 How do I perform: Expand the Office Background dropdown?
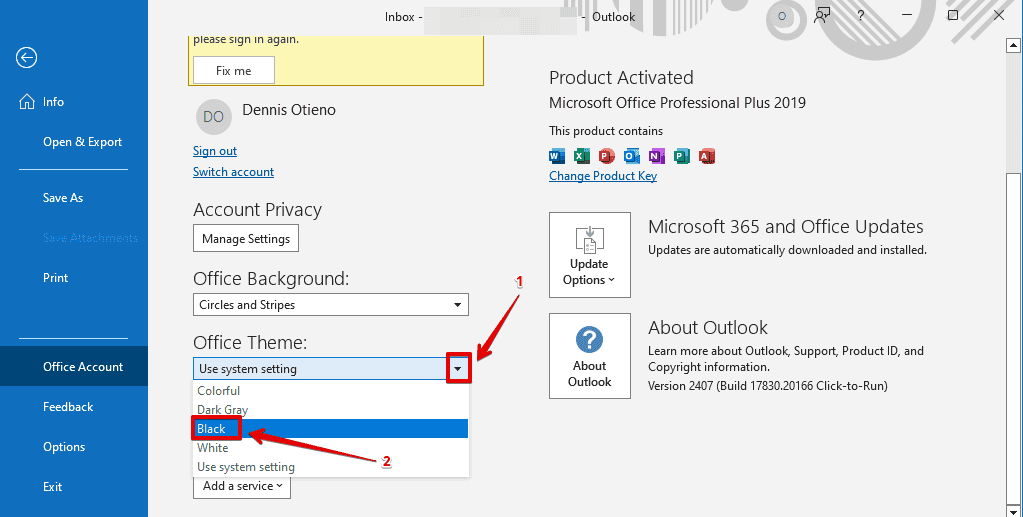click(331, 305)
